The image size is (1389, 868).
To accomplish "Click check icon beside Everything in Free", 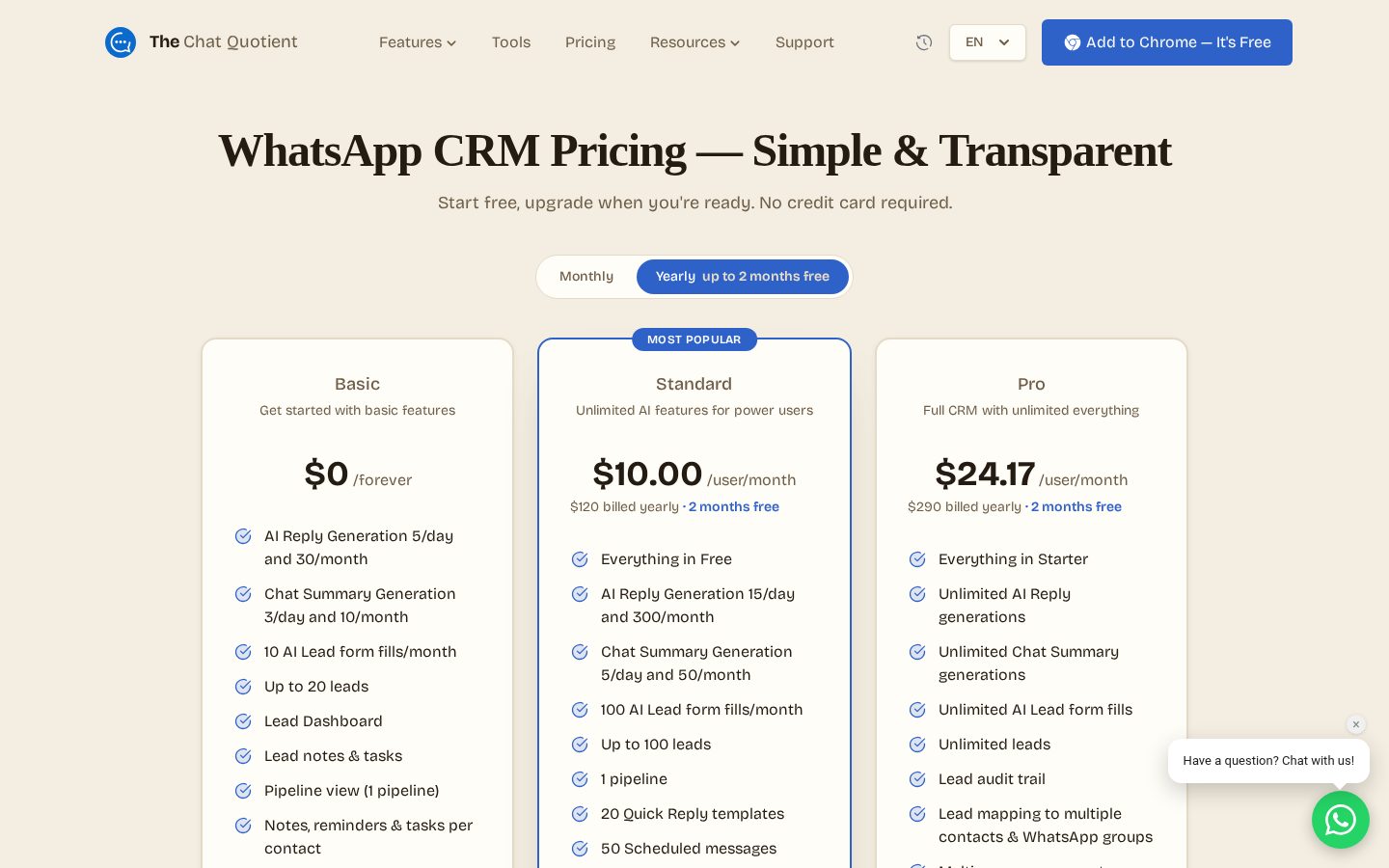I will pos(580,559).
